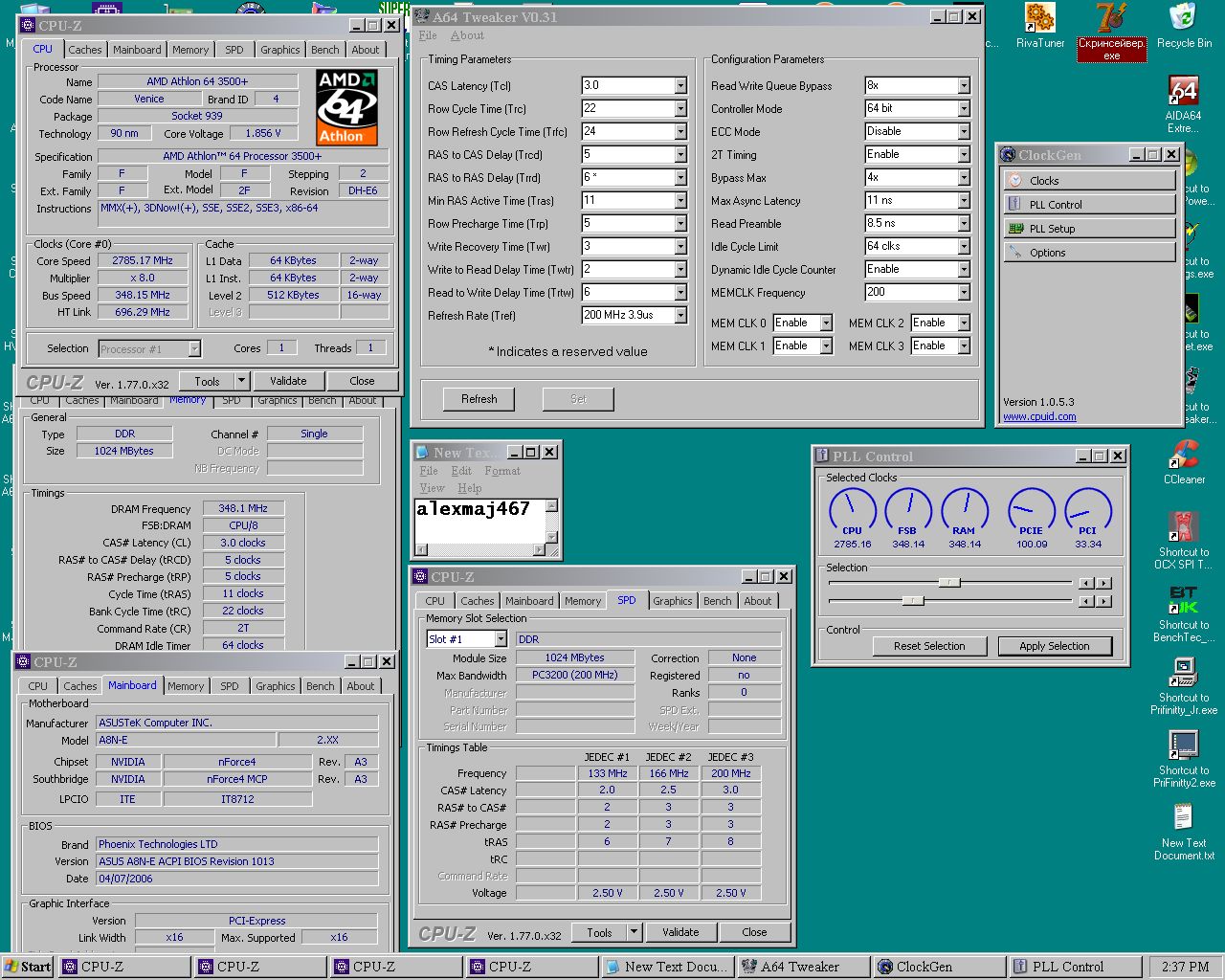The image size is (1225, 980).
Task: Expand the Read Write Queue Bypass dropdown
Action: 964,85
